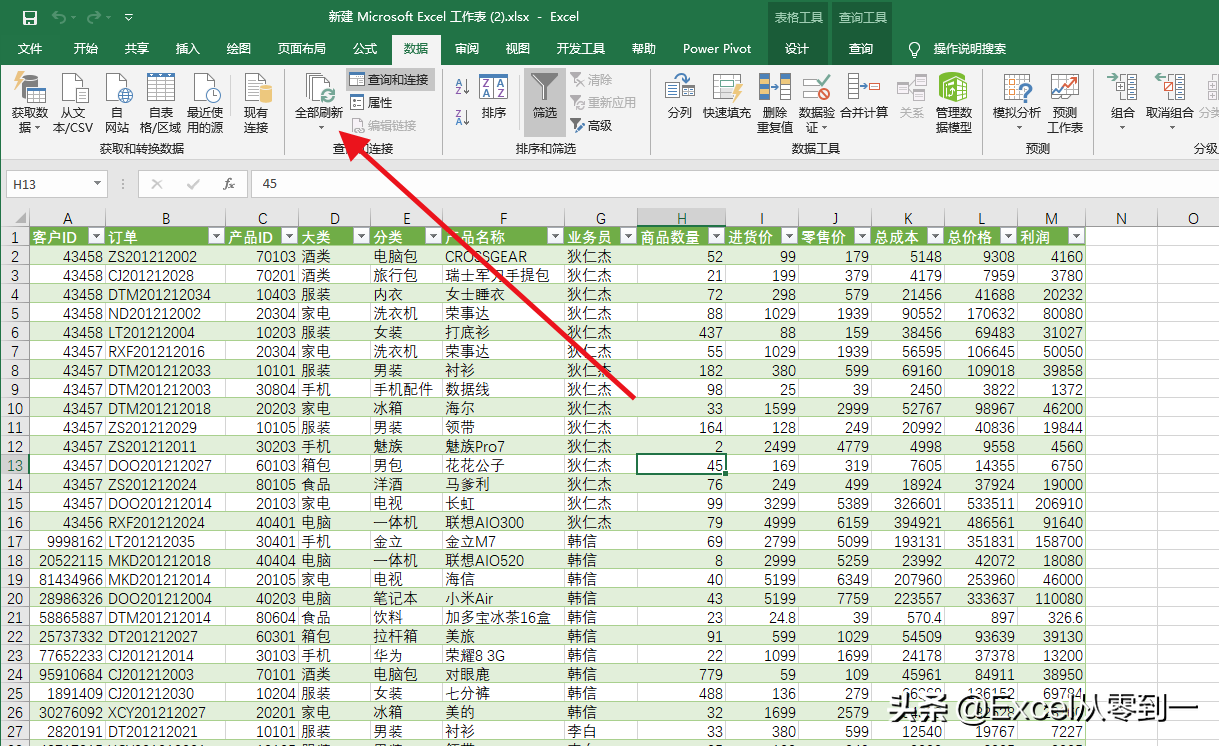Click the Customize Quick Access Toolbar arrow
The width and height of the screenshot is (1219, 746).
tap(129, 18)
